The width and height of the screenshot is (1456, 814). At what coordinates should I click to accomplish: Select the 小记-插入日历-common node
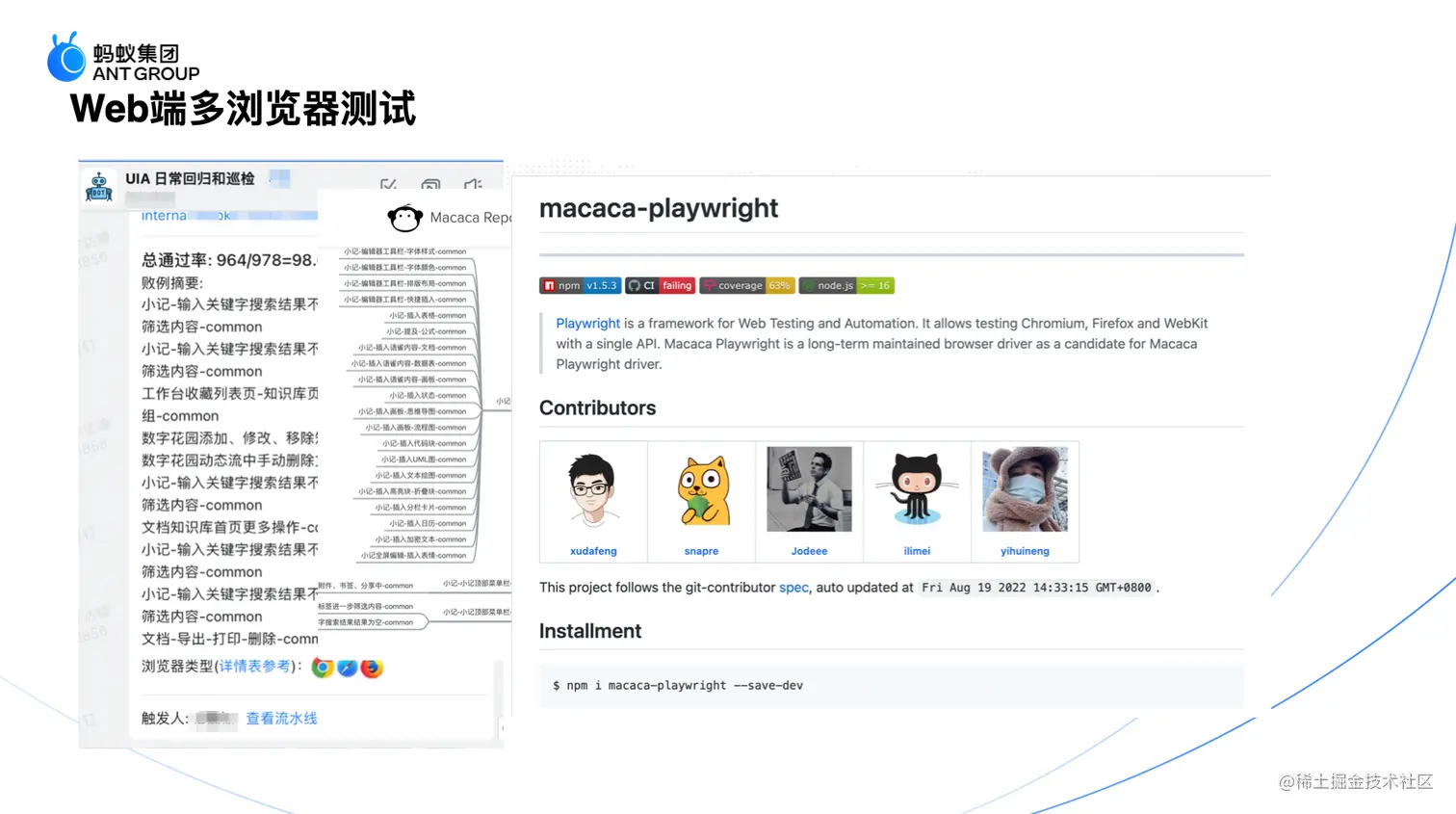[428, 524]
